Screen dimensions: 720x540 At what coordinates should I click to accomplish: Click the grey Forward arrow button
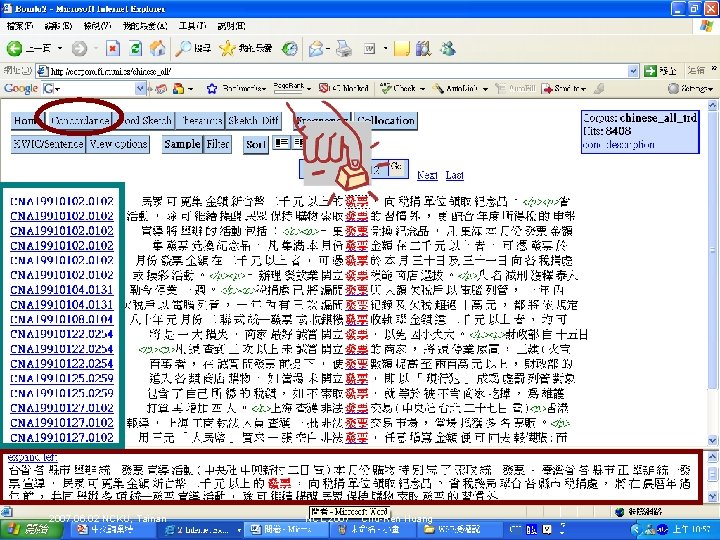(x=79, y=48)
